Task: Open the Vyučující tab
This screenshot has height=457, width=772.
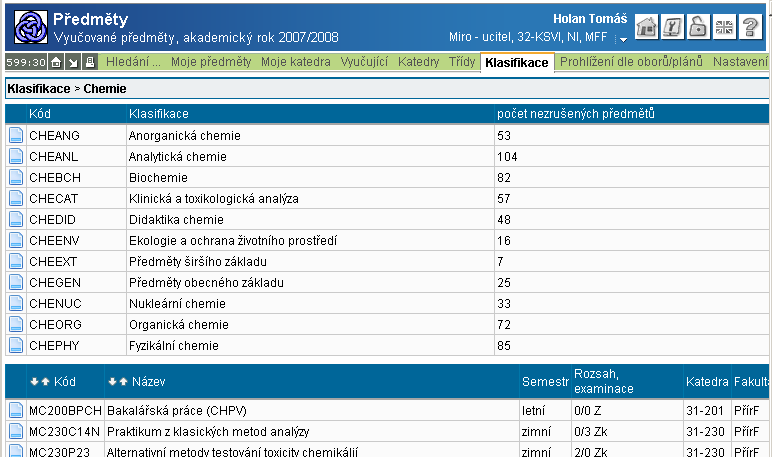Action: (x=365, y=62)
